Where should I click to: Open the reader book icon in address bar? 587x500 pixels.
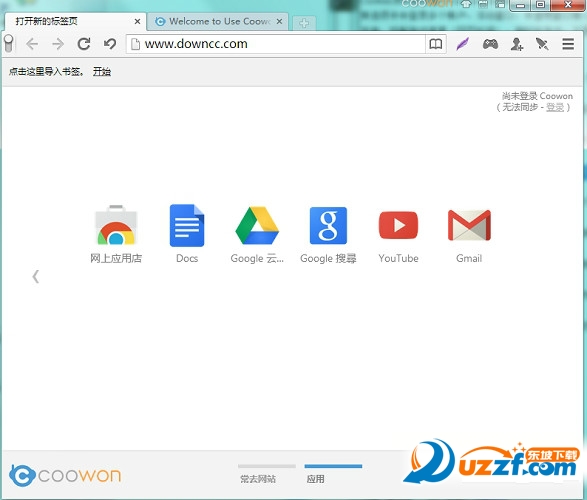pyautogui.click(x=435, y=44)
